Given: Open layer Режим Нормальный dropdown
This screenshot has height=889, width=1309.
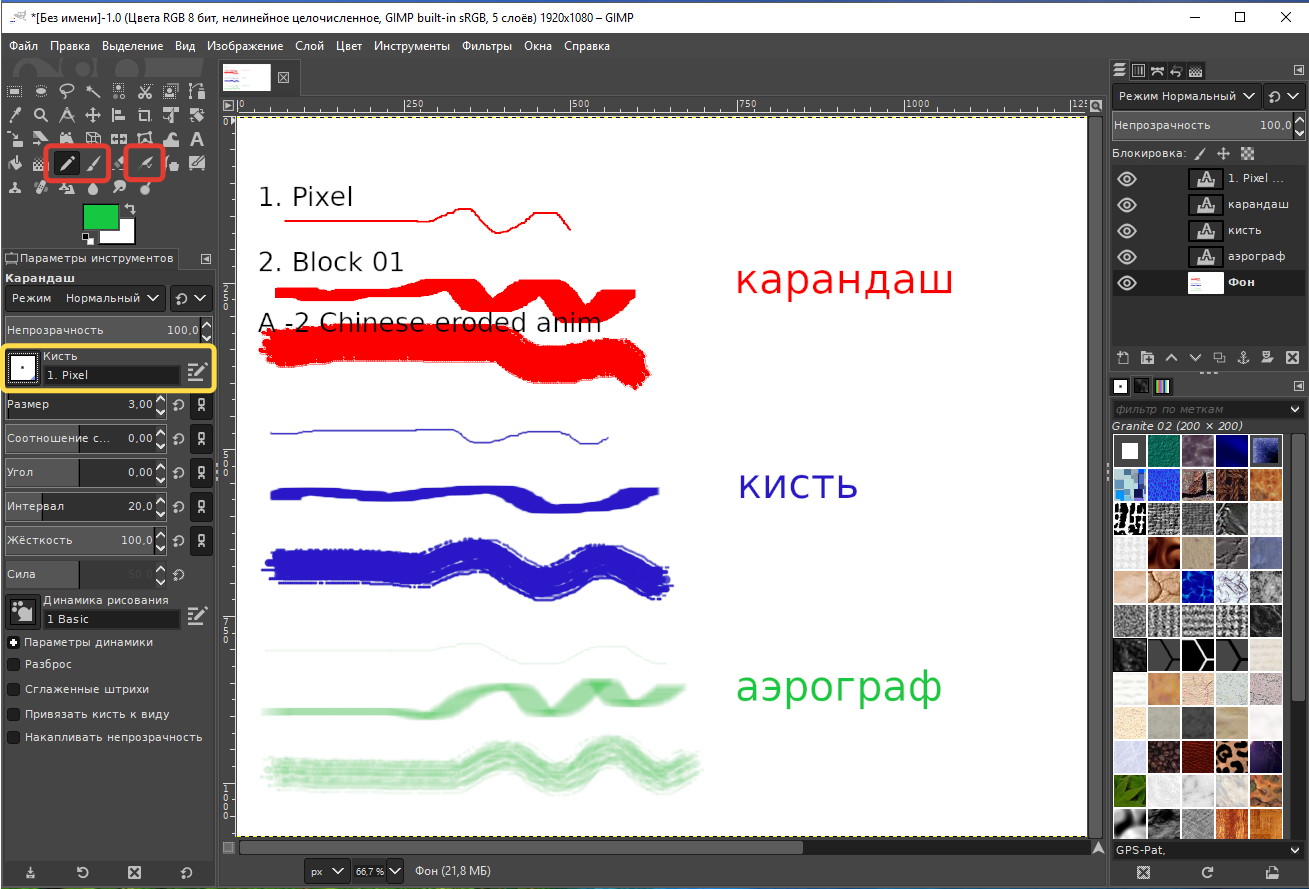Looking at the screenshot, I should click(x=1186, y=96).
